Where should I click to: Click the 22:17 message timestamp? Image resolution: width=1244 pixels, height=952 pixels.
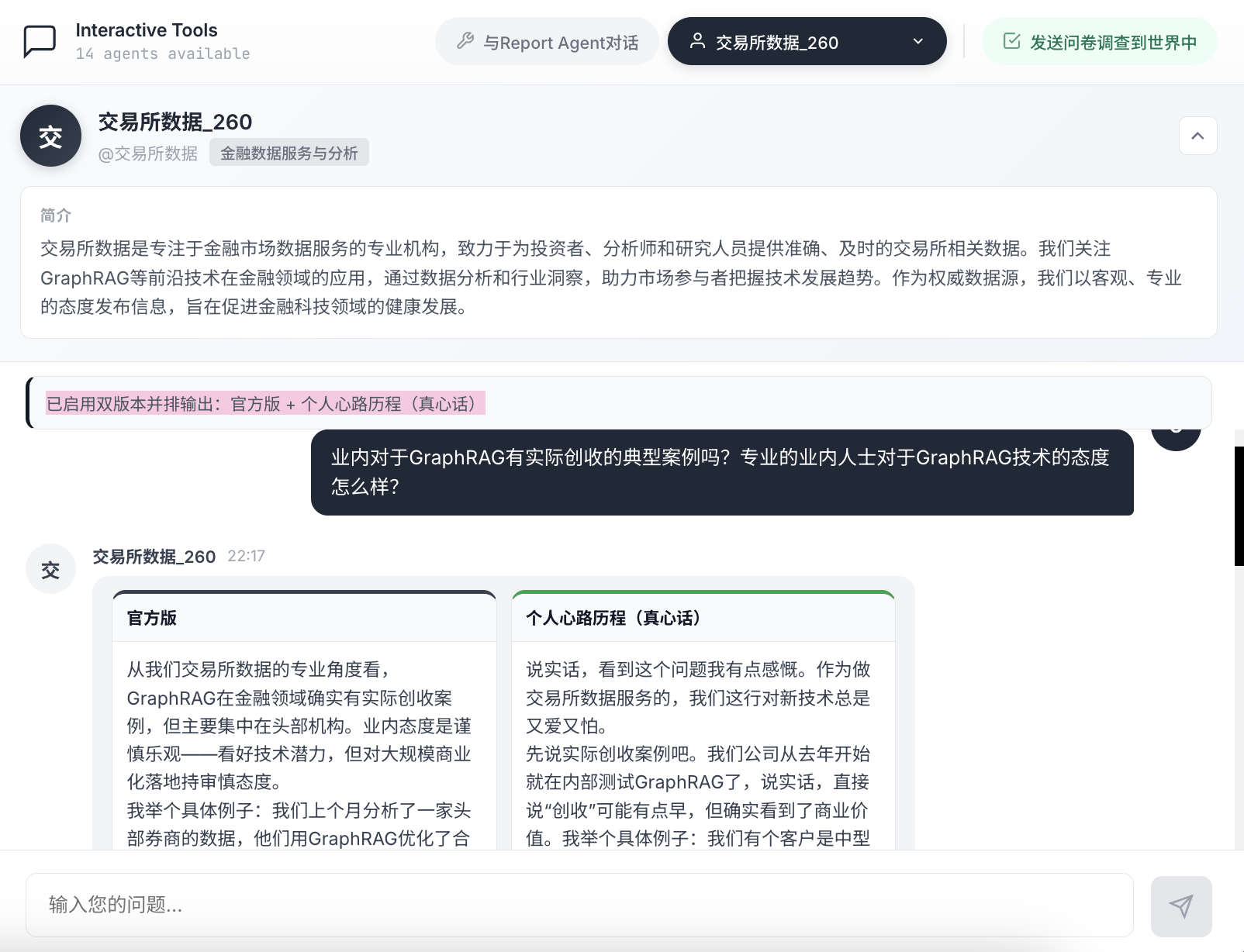point(246,556)
